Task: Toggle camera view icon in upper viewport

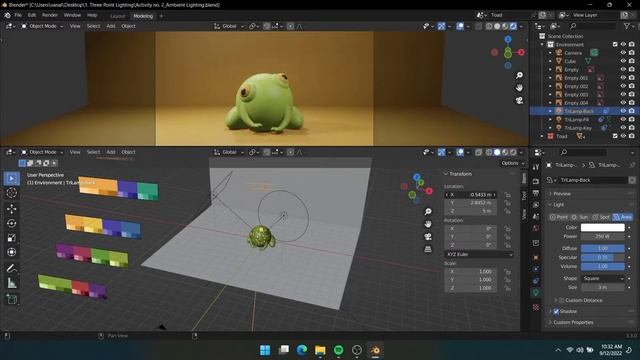Action: point(519,100)
